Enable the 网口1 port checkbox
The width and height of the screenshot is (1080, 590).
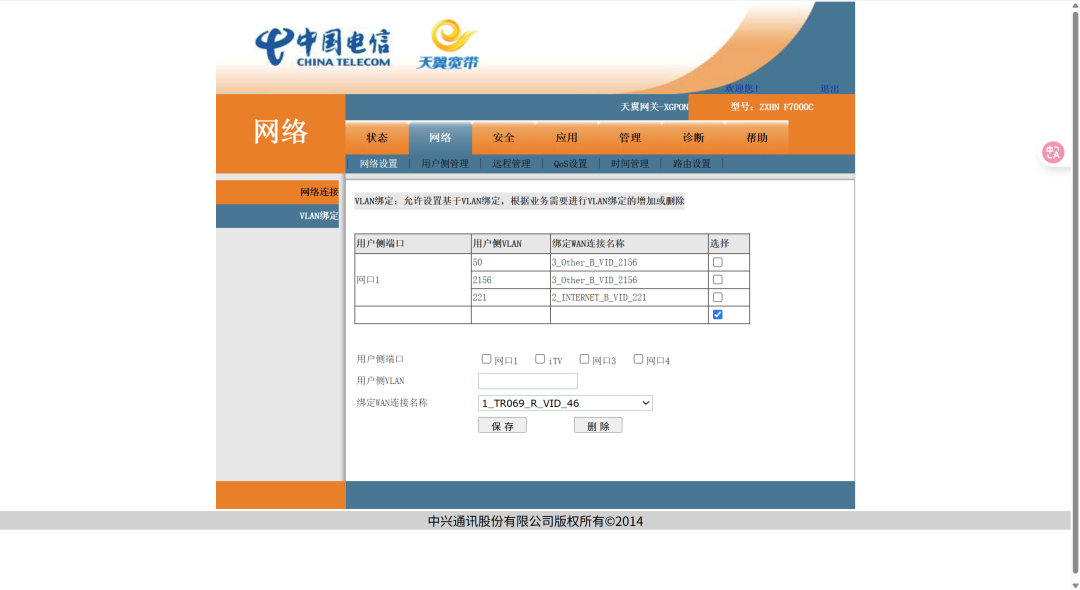pos(486,359)
